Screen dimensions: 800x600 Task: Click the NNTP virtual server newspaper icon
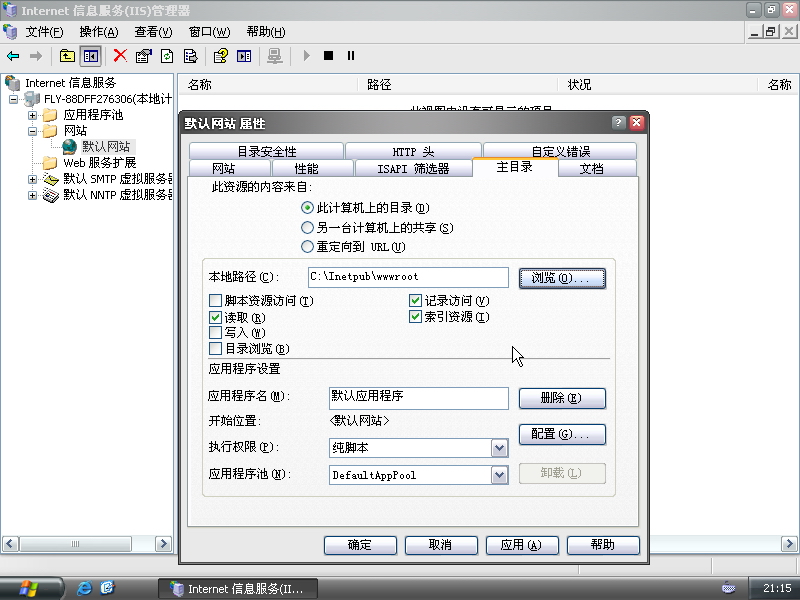click(51, 195)
